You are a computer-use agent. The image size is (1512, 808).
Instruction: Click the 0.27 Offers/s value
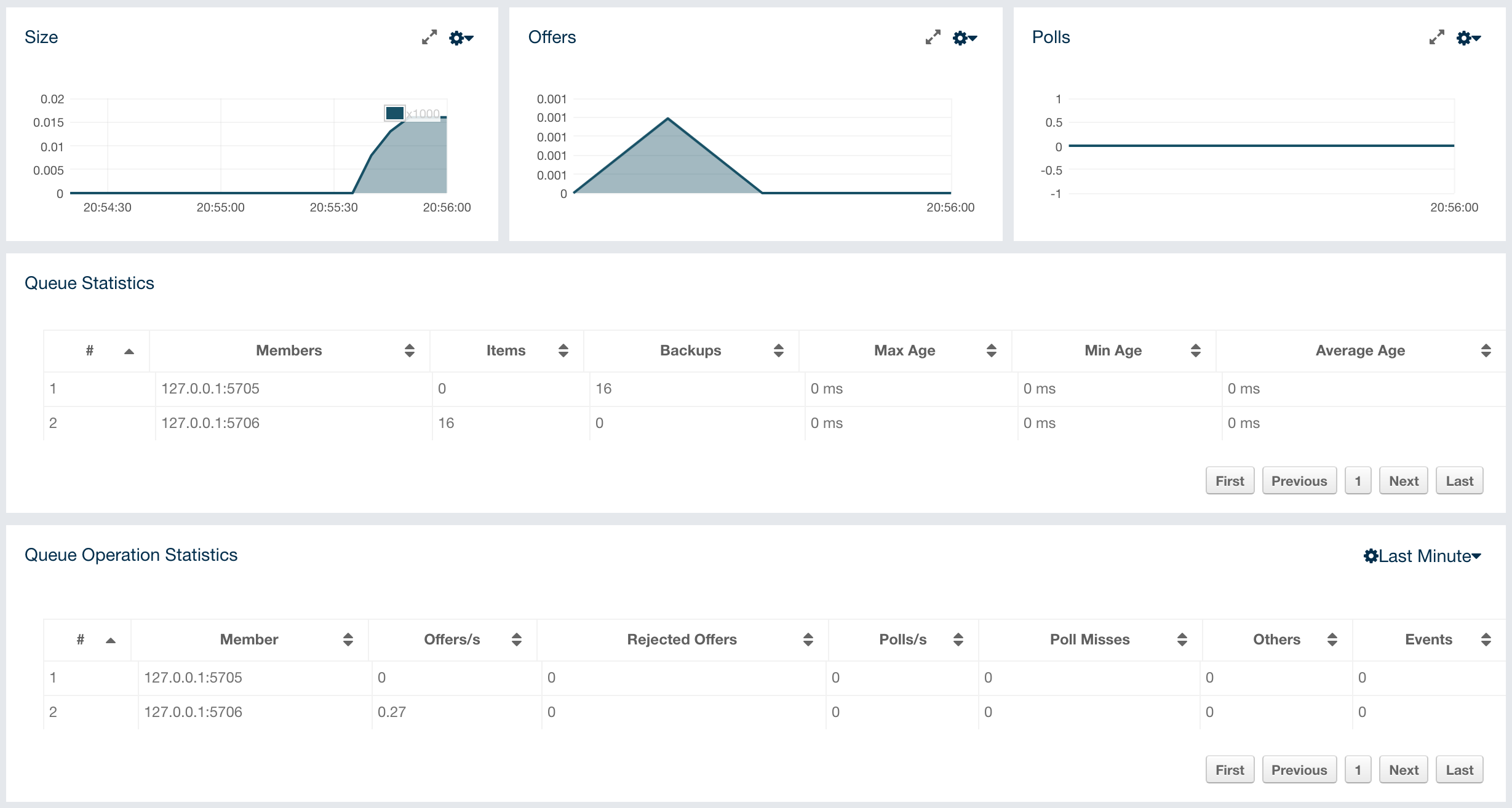392,712
